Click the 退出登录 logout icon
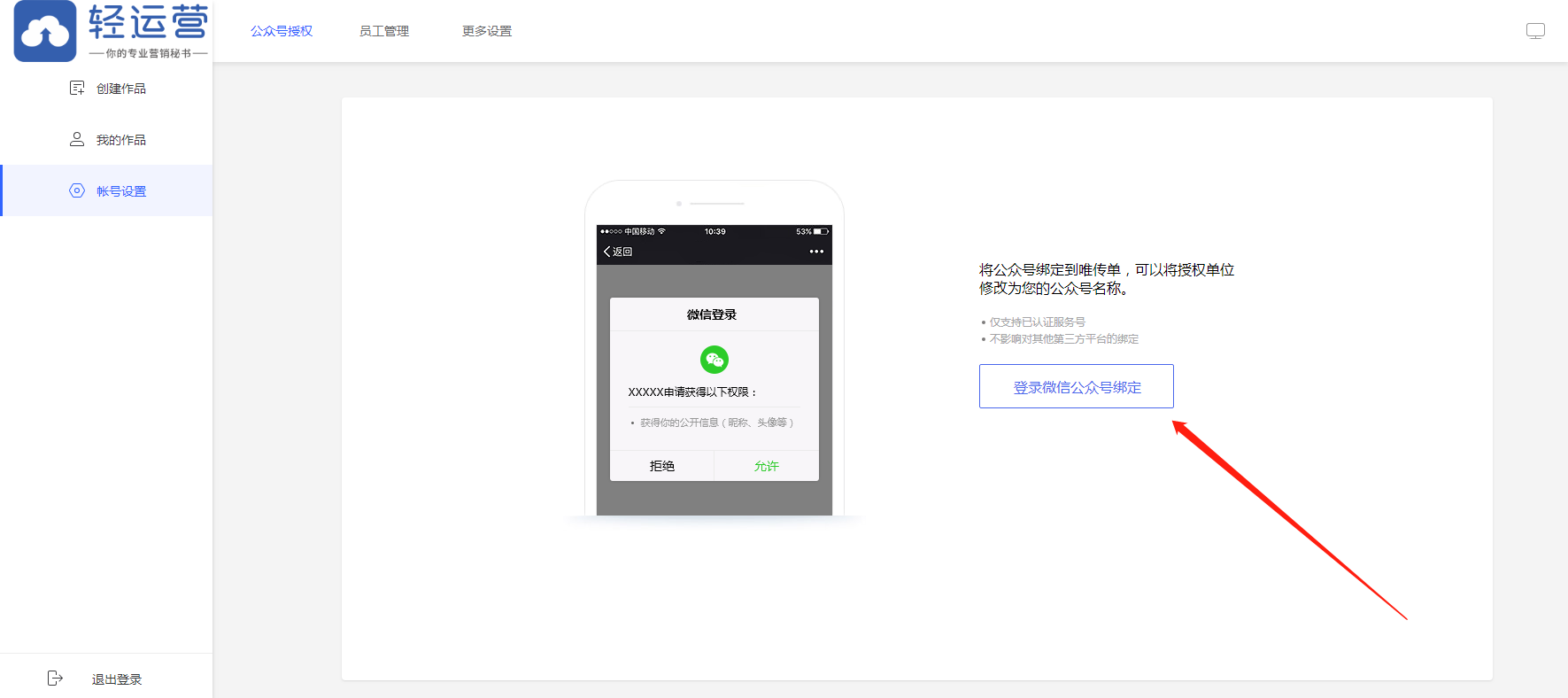 [x=55, y=678]
